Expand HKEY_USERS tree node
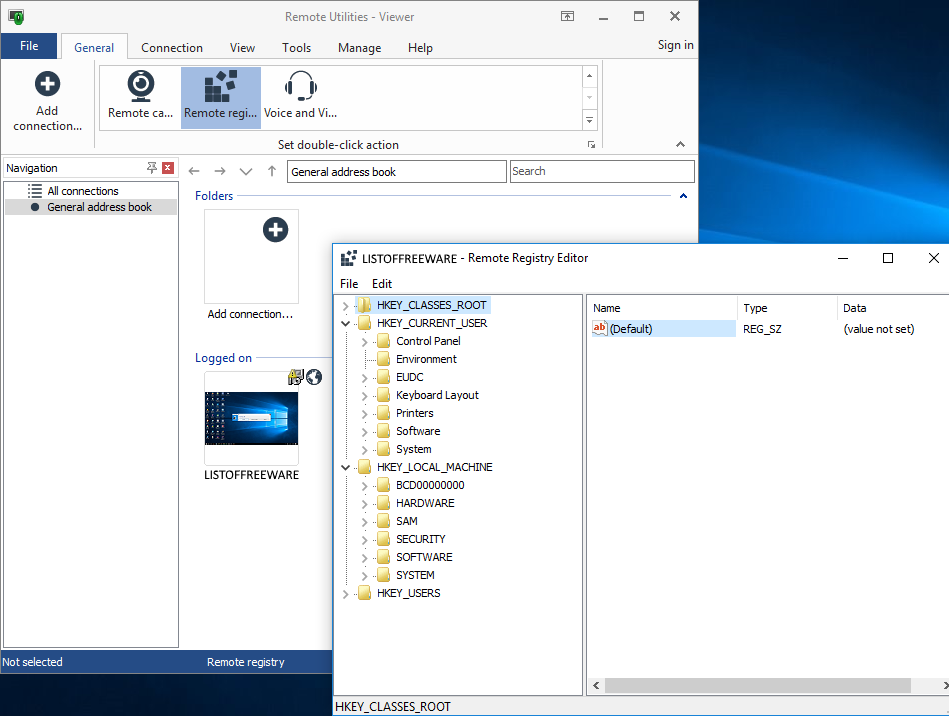This screenshot has height=716, width=949. [346, 594]
